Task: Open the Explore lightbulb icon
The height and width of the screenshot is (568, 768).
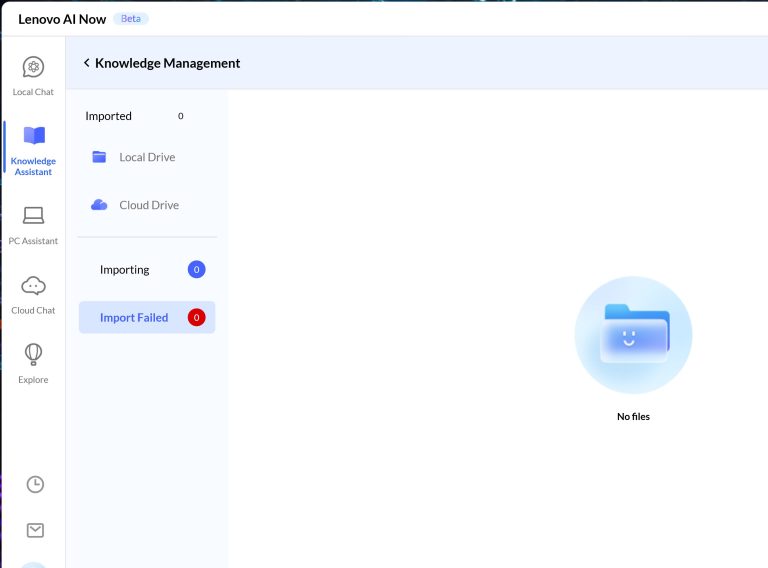Action: [x=33, y=355]
